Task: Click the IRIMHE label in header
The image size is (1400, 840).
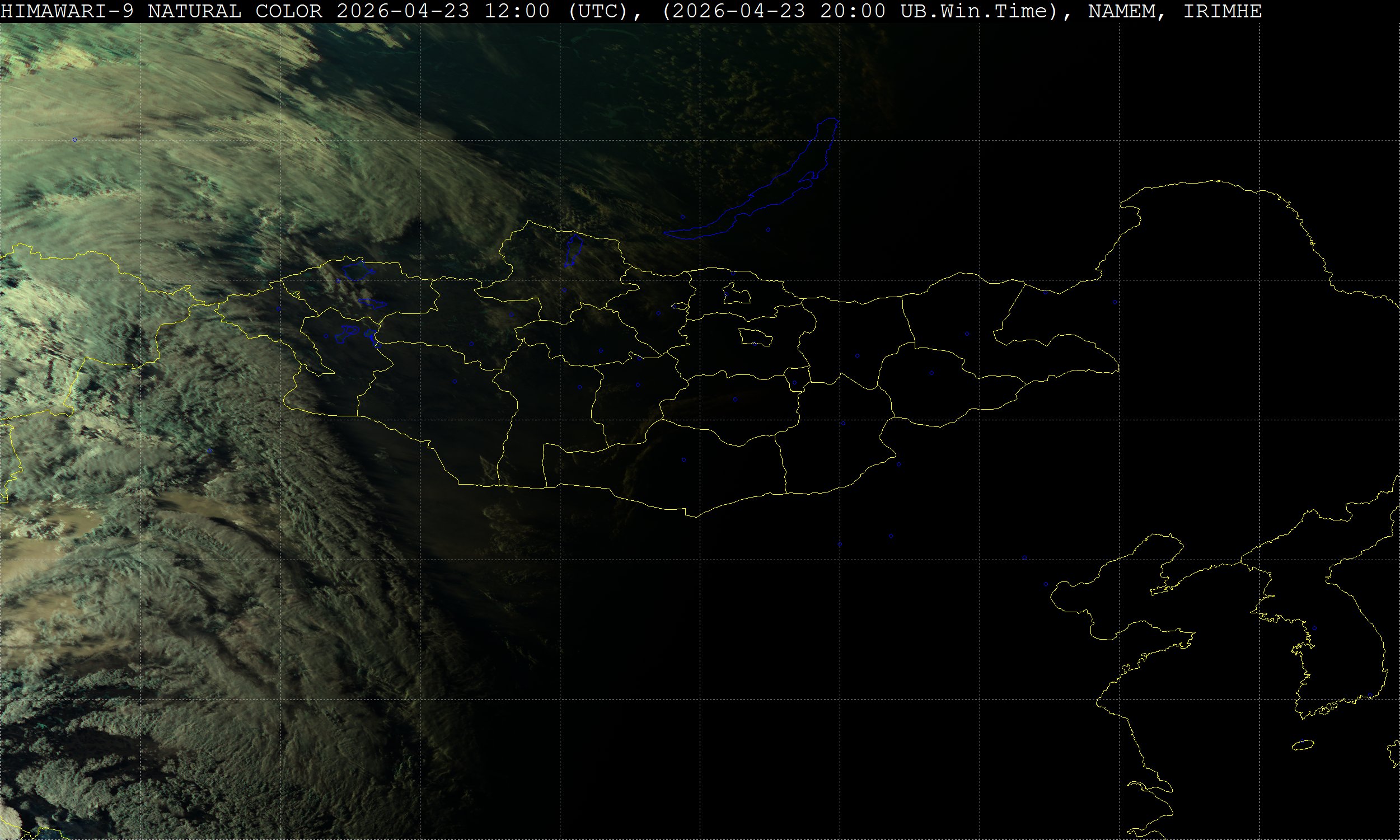Action: click(x=1223, y=11)
